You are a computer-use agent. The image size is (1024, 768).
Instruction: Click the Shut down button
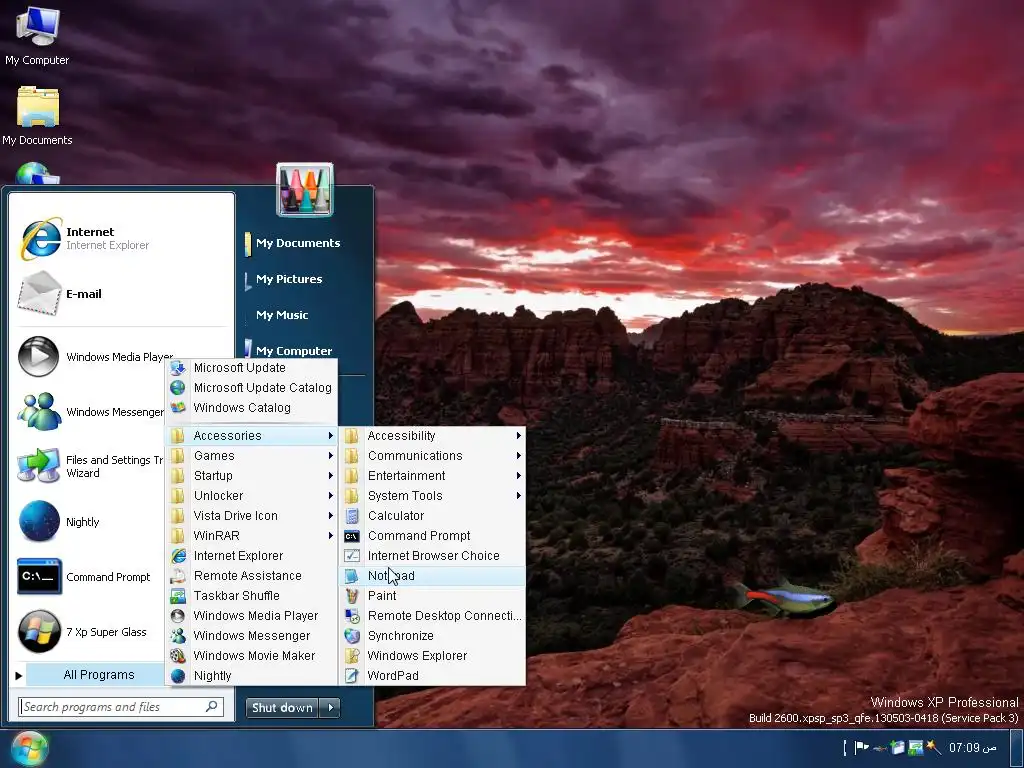[283, 707]
